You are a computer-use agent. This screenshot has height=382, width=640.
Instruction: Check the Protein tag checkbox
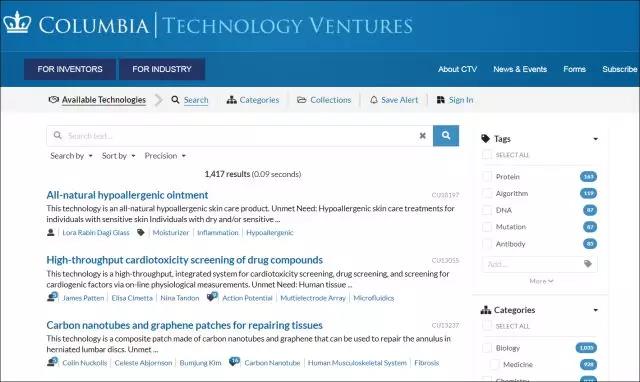[x=487, y=177]
